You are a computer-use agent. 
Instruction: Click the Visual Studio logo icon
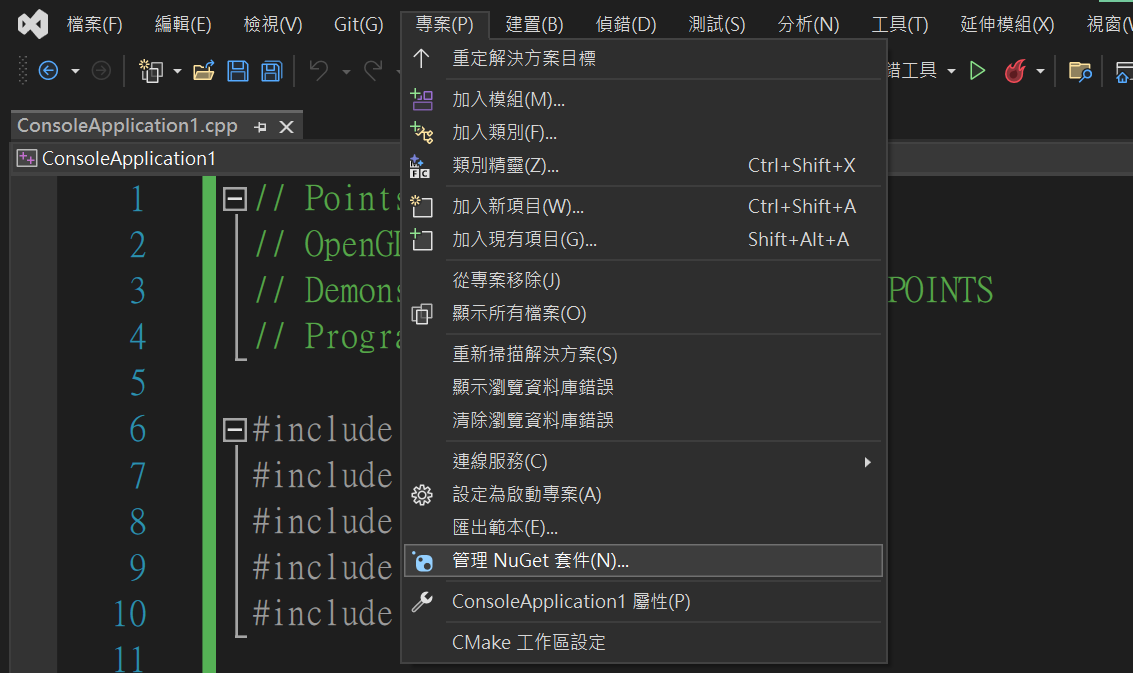pyautogui.click(x=33, y=24)
